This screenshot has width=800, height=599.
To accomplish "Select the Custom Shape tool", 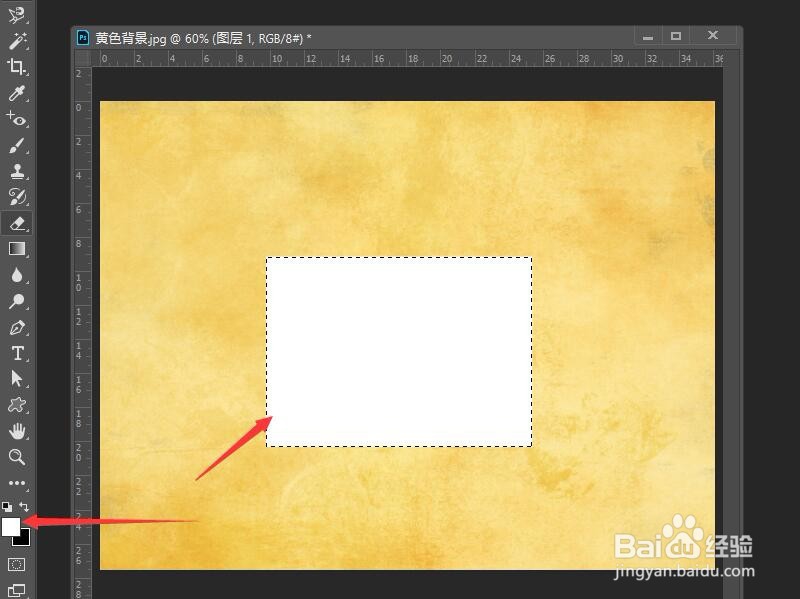I will (17, 405).
